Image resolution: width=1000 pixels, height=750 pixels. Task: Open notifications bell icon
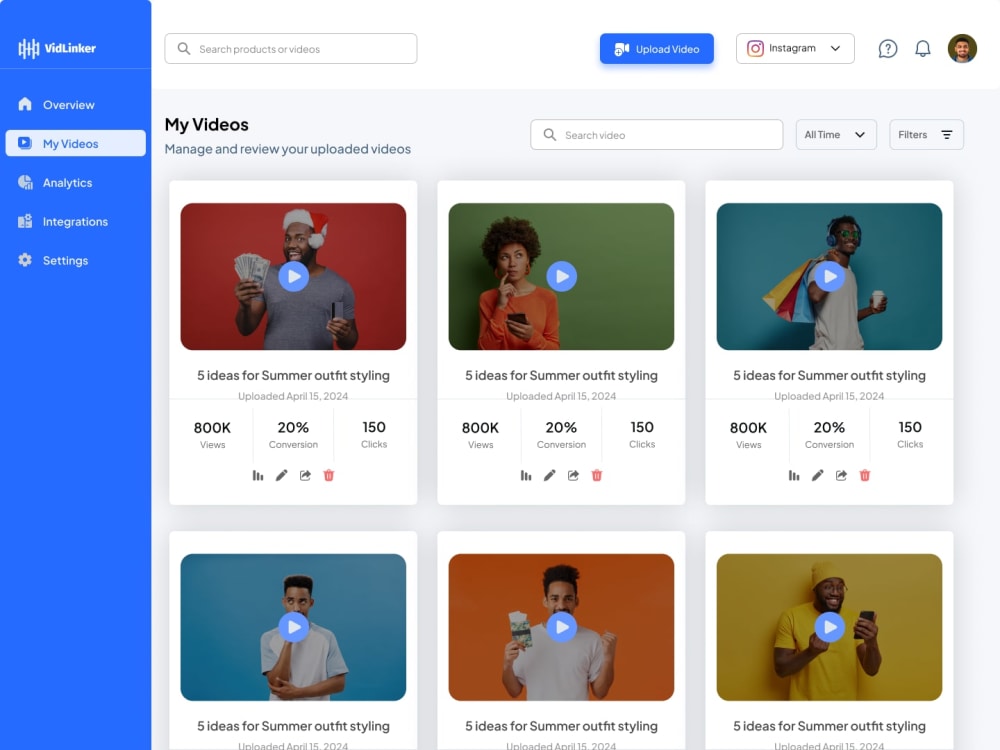(923, 49)
